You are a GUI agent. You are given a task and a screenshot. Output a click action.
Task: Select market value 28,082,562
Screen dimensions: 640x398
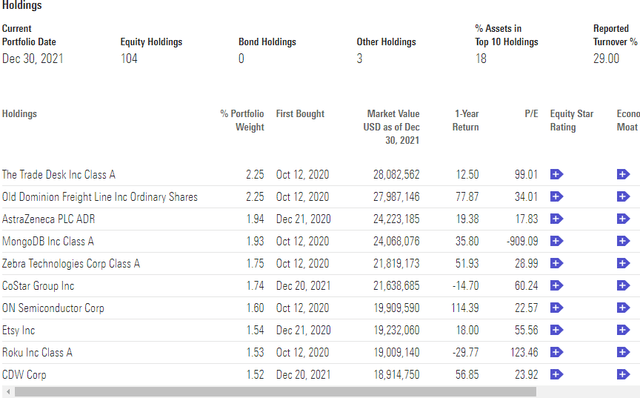396,175
